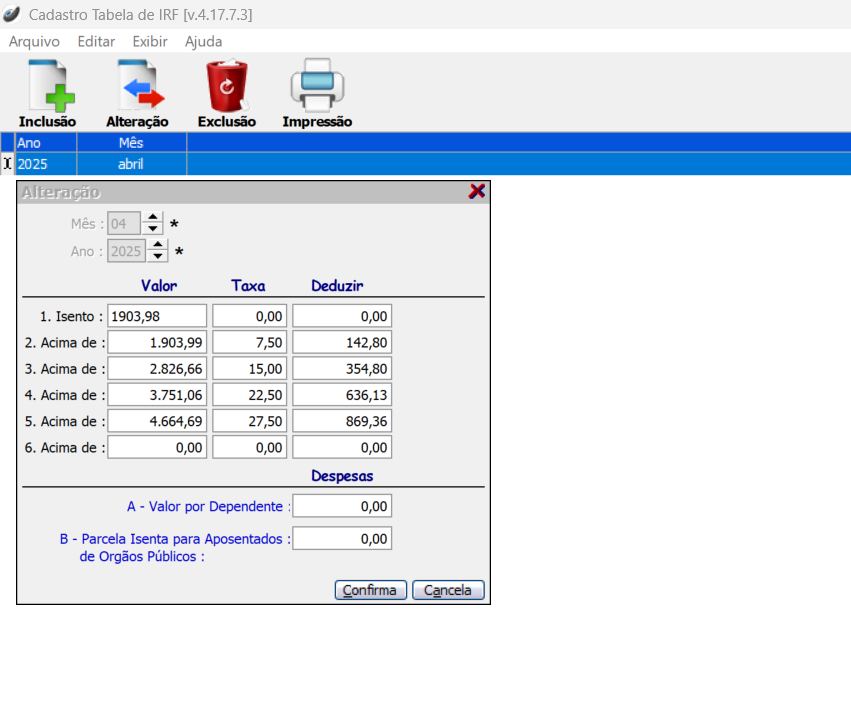Screen dimensions: 851x701
Task: Click the Impressão printer icon
Action: pyautogui.click(x=317, y=88)
